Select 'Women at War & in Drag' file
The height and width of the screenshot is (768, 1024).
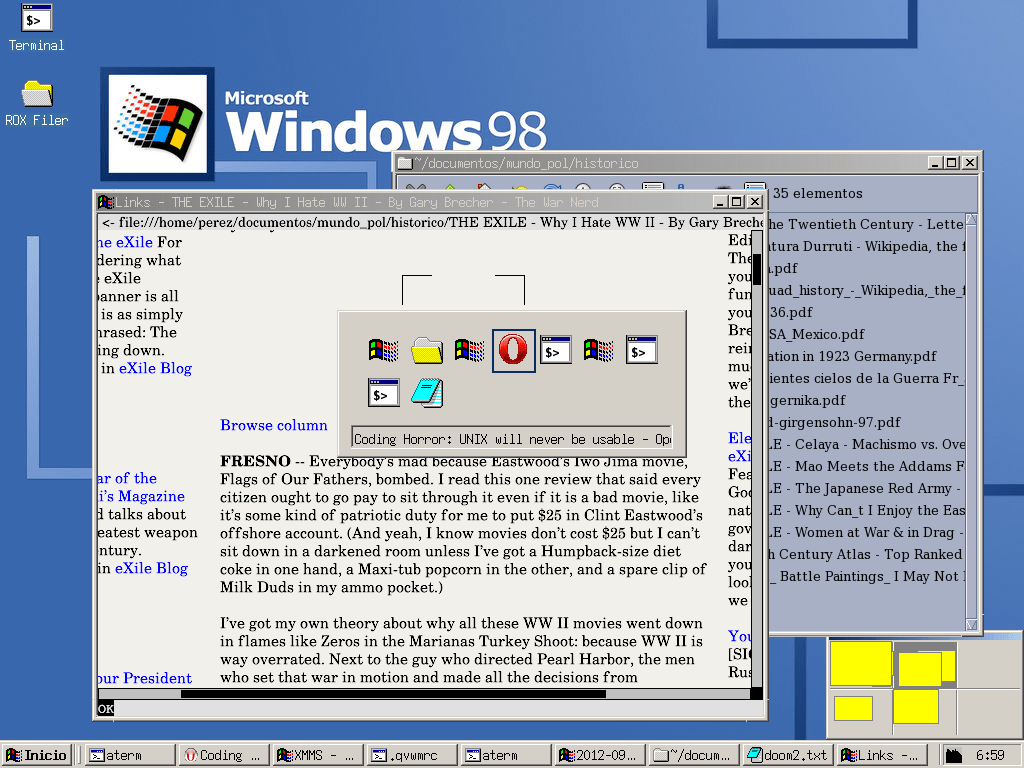pyautogui.click(x=866, y=532)
